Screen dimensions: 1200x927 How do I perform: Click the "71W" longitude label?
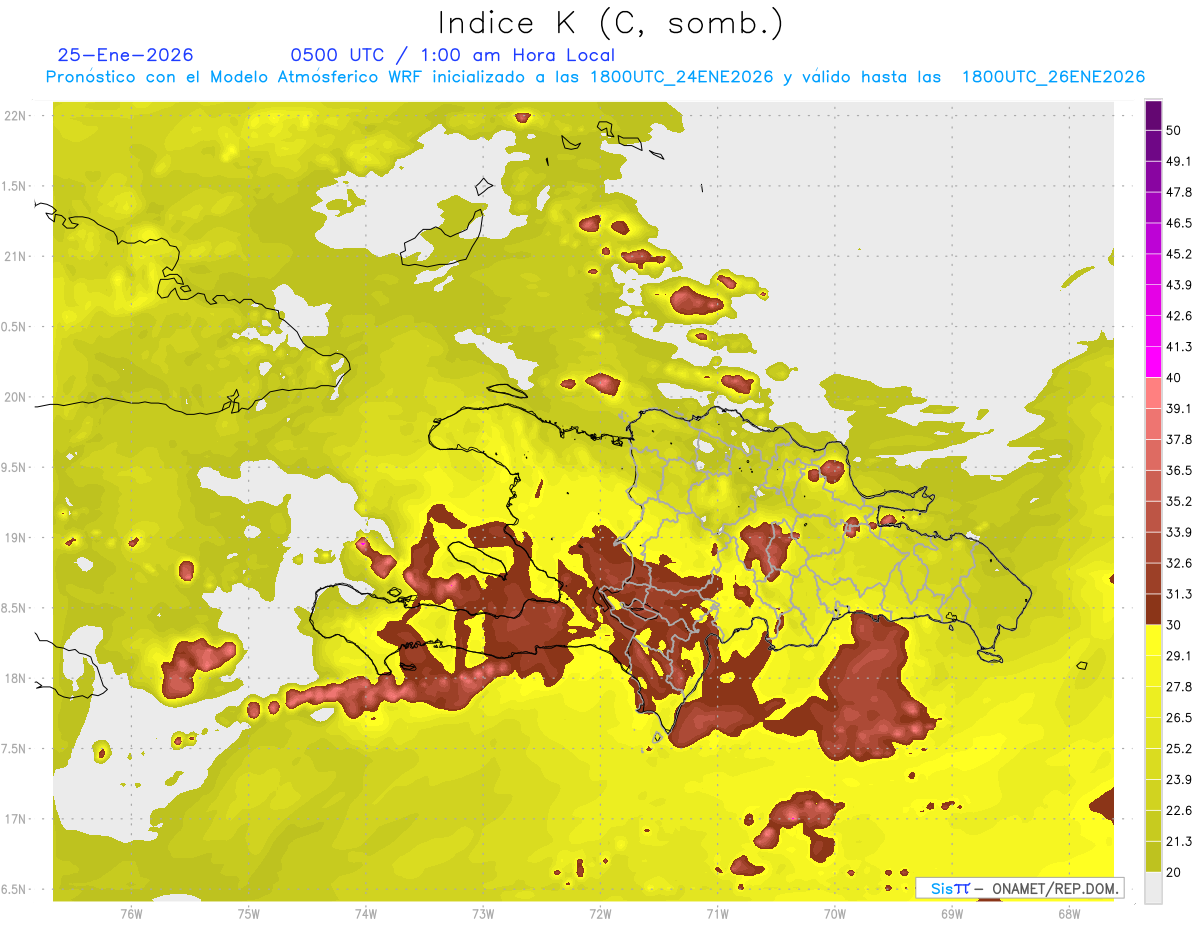pos(717,913)
